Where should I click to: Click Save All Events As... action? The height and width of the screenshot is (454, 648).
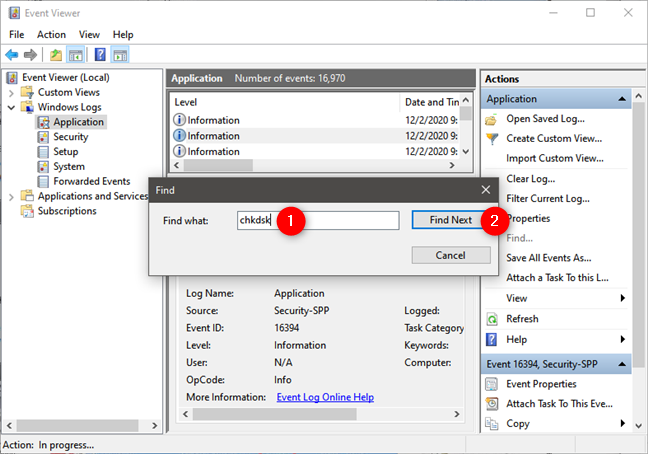(x=549, y=258)
